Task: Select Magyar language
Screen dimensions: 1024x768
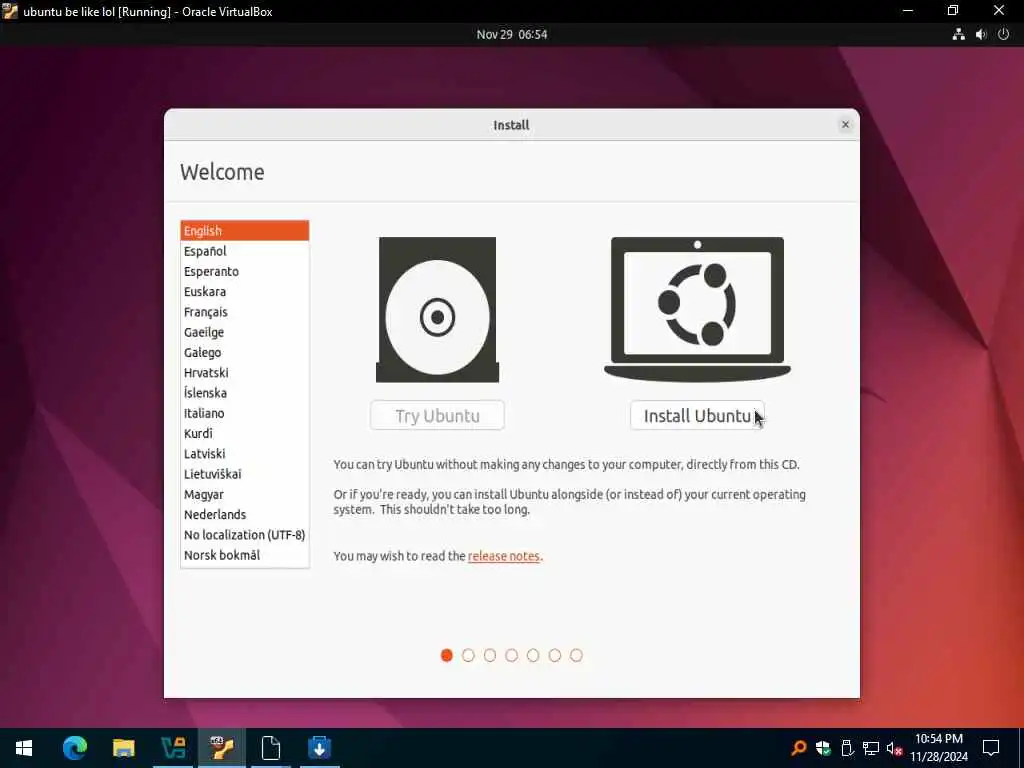Action: tap(245, 494)
